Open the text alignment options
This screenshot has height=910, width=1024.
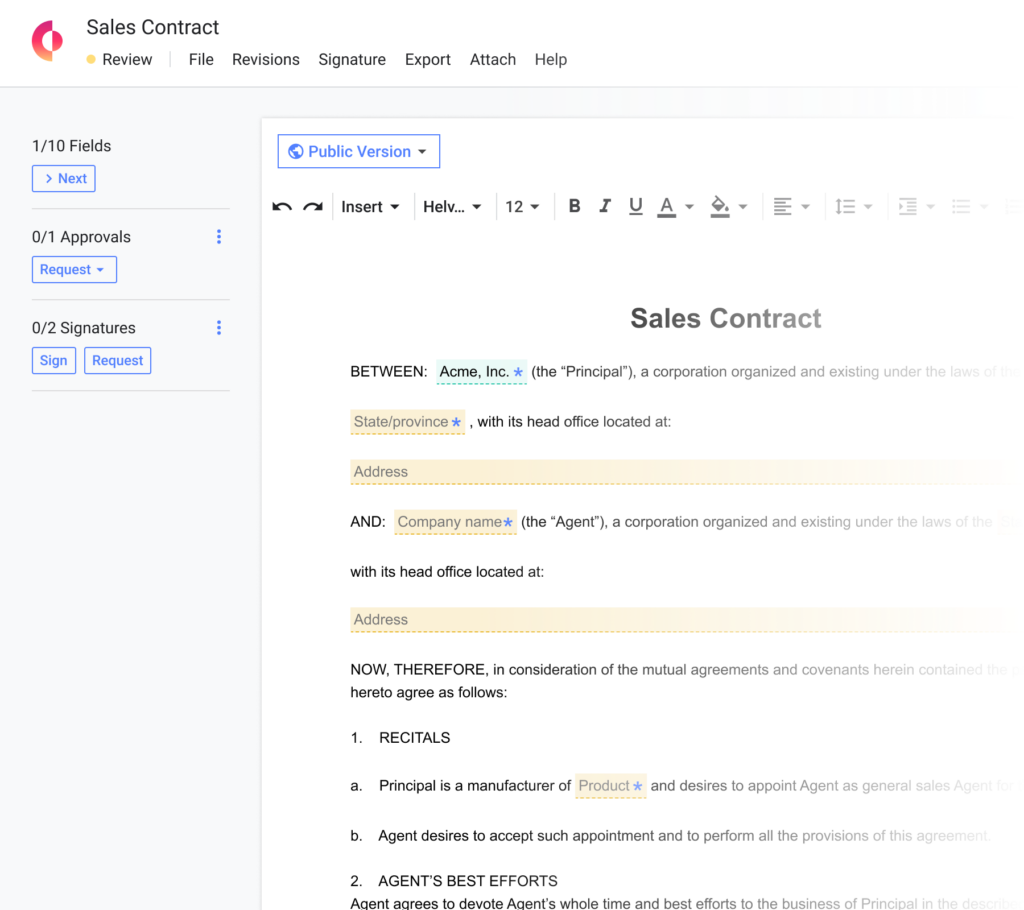791,207
